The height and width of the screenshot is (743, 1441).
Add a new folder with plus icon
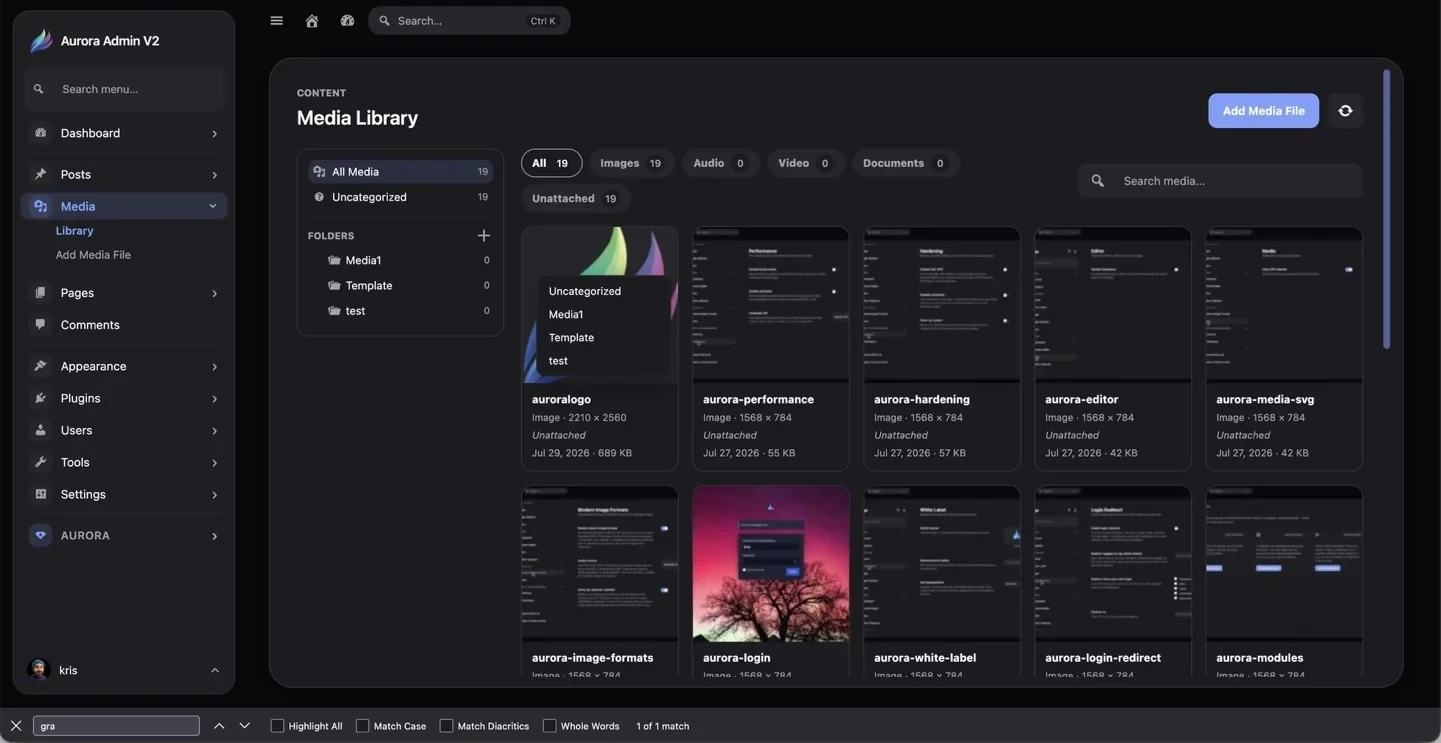pyautogui.click(x=484, y=236)
